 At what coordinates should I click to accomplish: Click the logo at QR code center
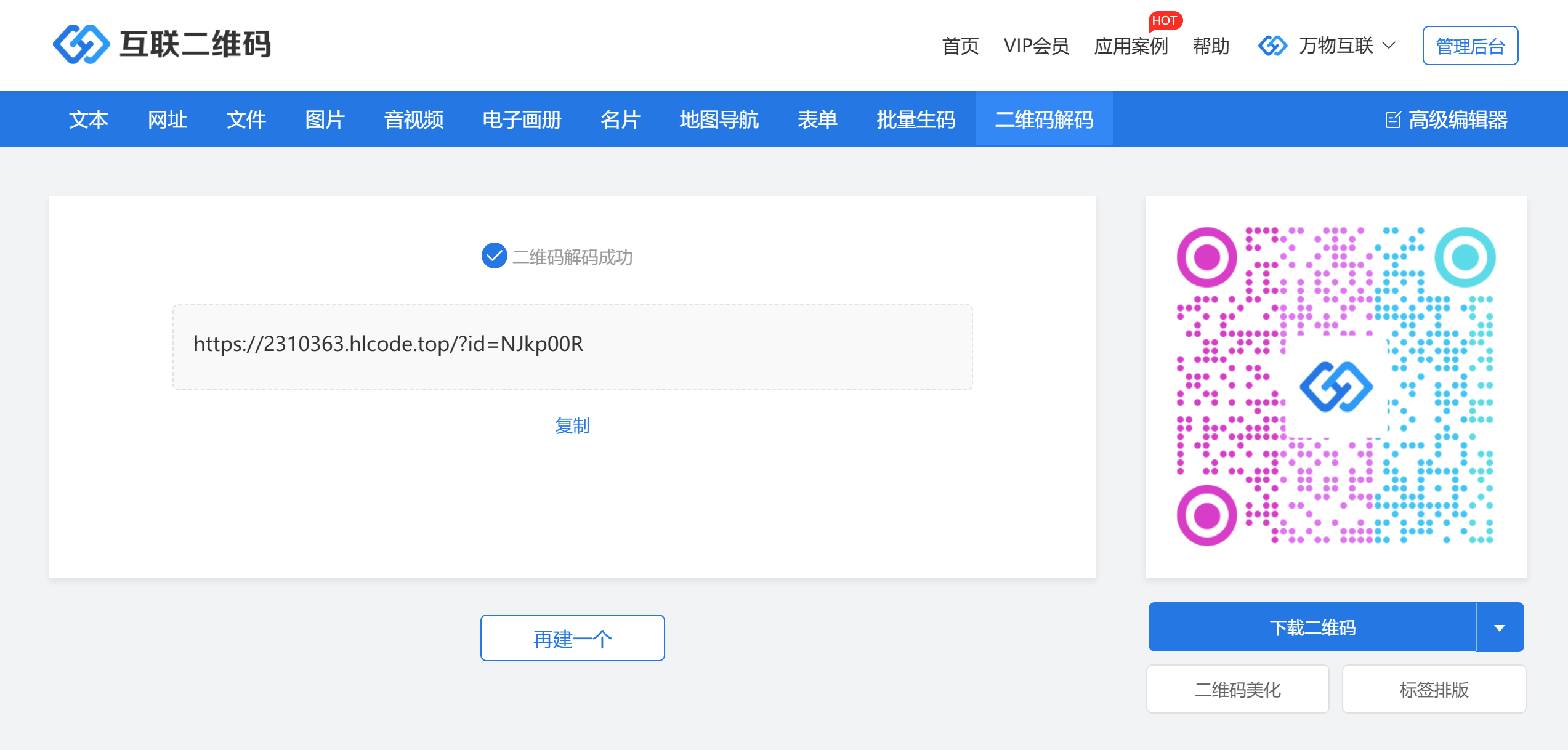click(1336, 387)
